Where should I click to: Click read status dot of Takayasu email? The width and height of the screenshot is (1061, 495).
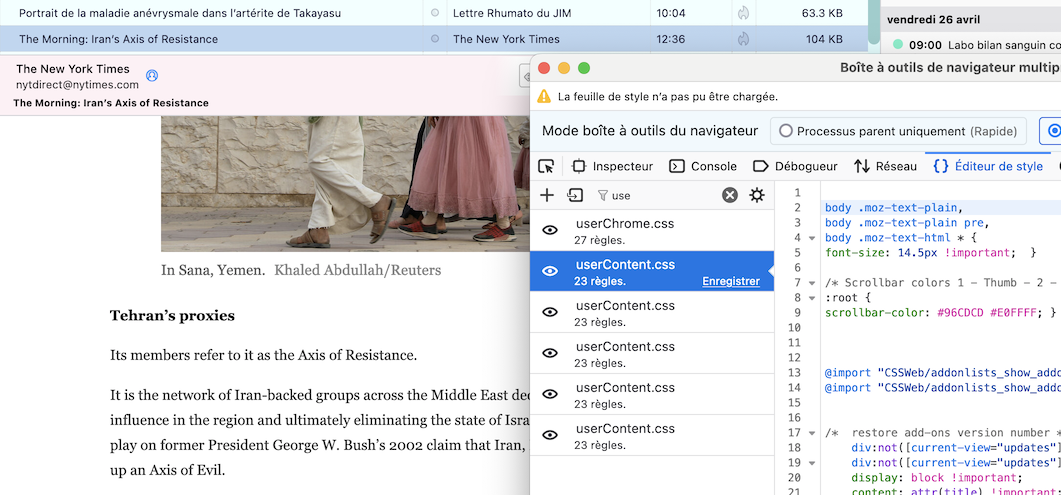[434, 13]
